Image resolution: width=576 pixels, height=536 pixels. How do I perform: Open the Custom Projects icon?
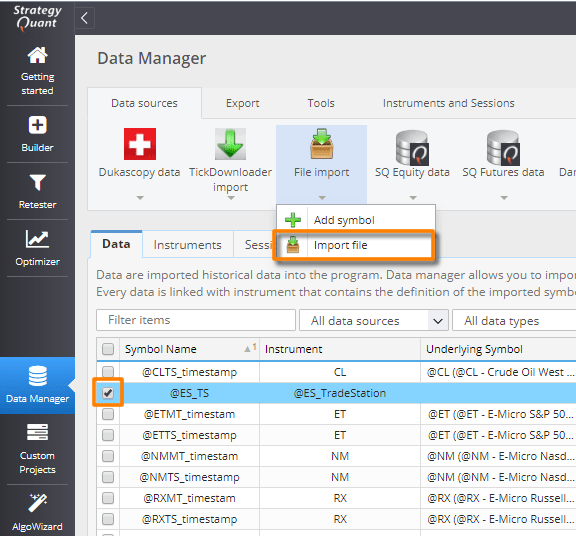(x=37, y=432)
